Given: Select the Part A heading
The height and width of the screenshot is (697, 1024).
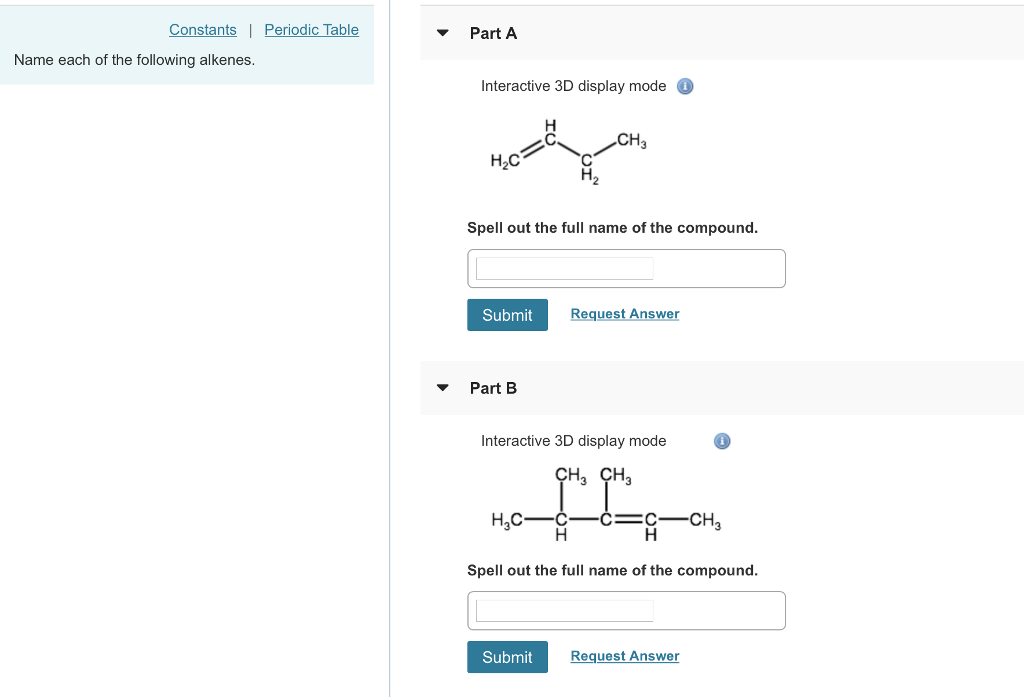Looking at the screenshot, I should click(493, 33).
